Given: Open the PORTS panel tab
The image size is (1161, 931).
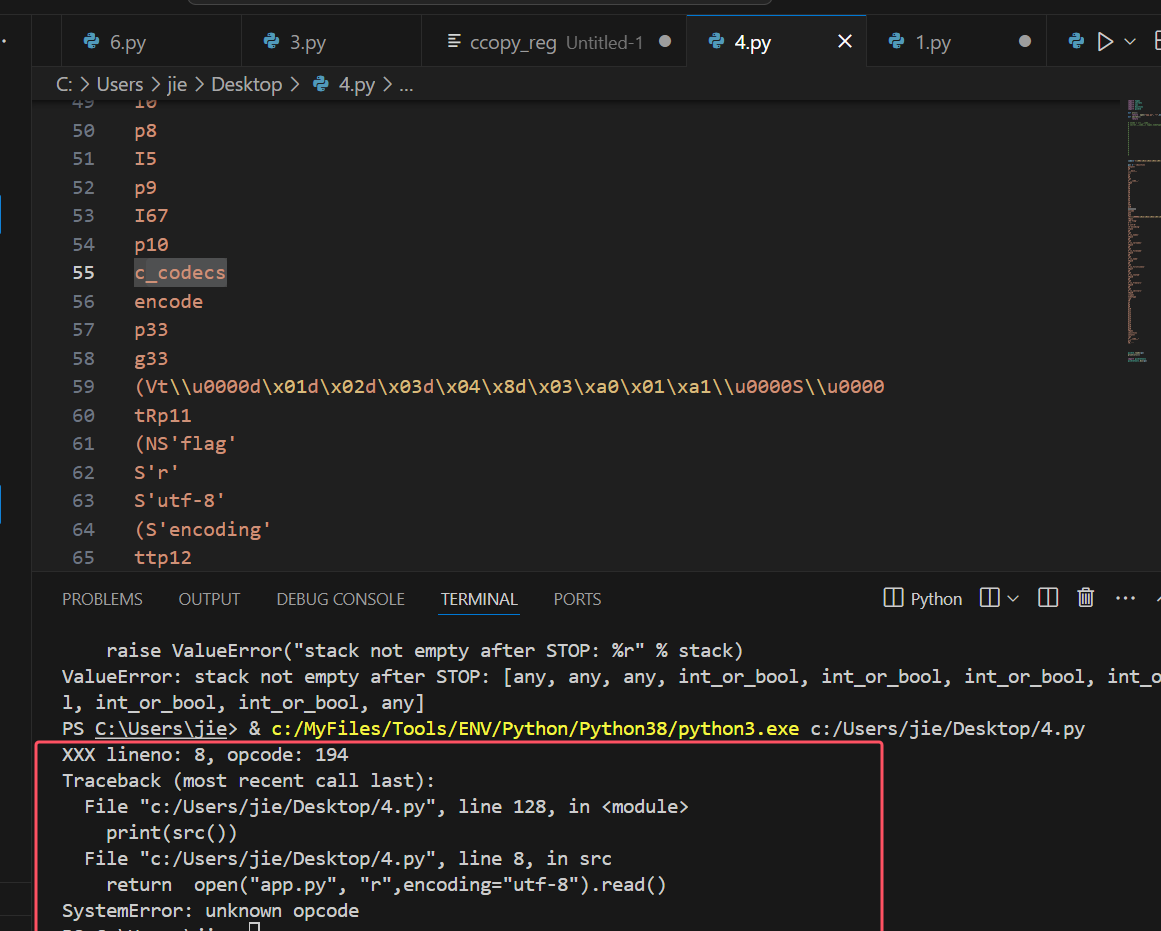Looking at the screenshot, I should click(578, 599).
